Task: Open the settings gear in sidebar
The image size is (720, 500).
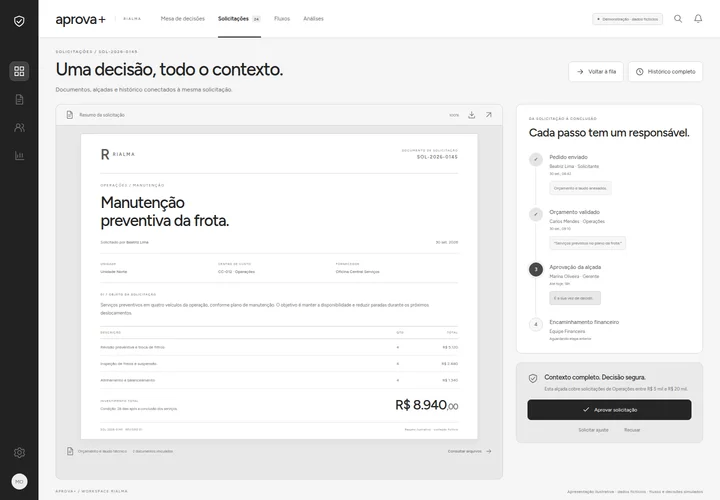Action: [19, 453]
